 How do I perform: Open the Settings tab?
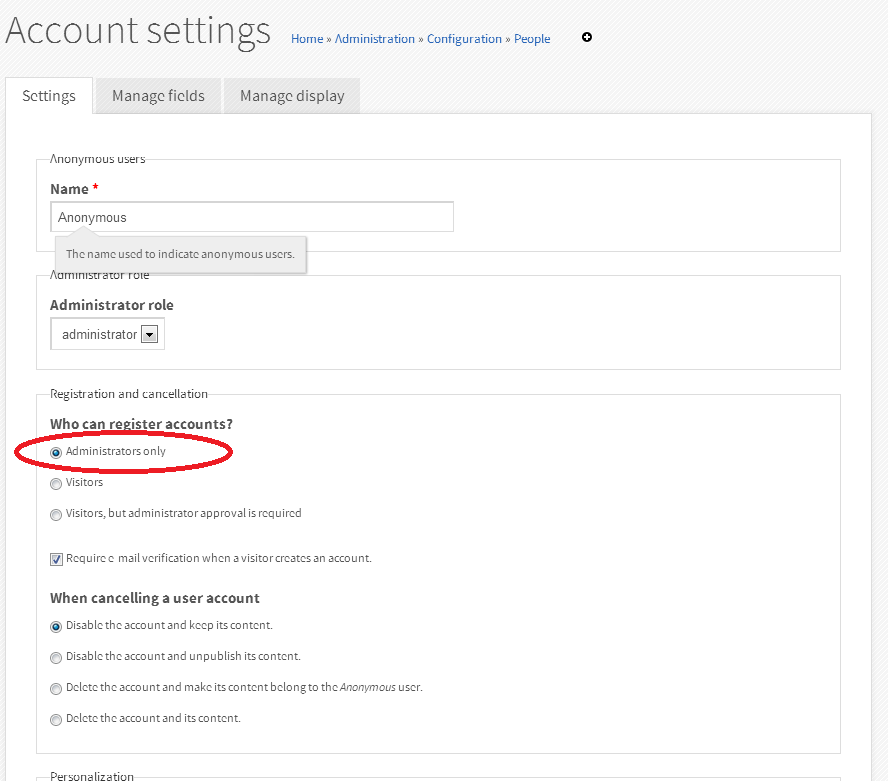(x=49, y=96)
